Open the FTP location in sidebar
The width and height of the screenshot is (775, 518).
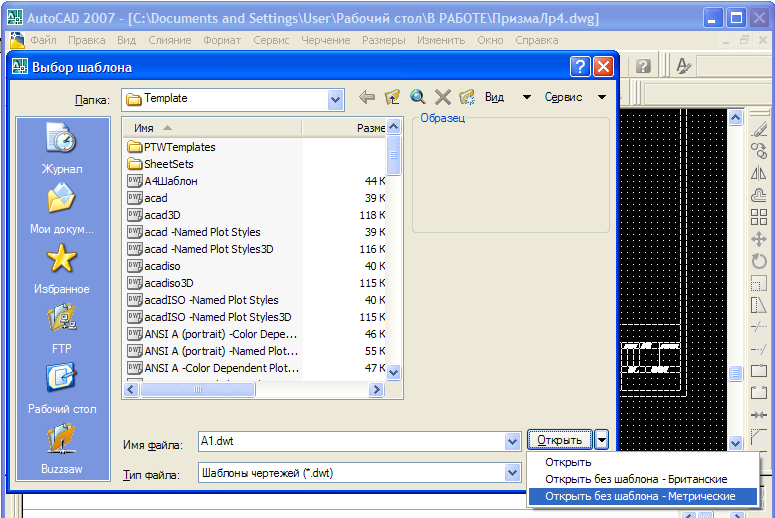coord(62,329)
